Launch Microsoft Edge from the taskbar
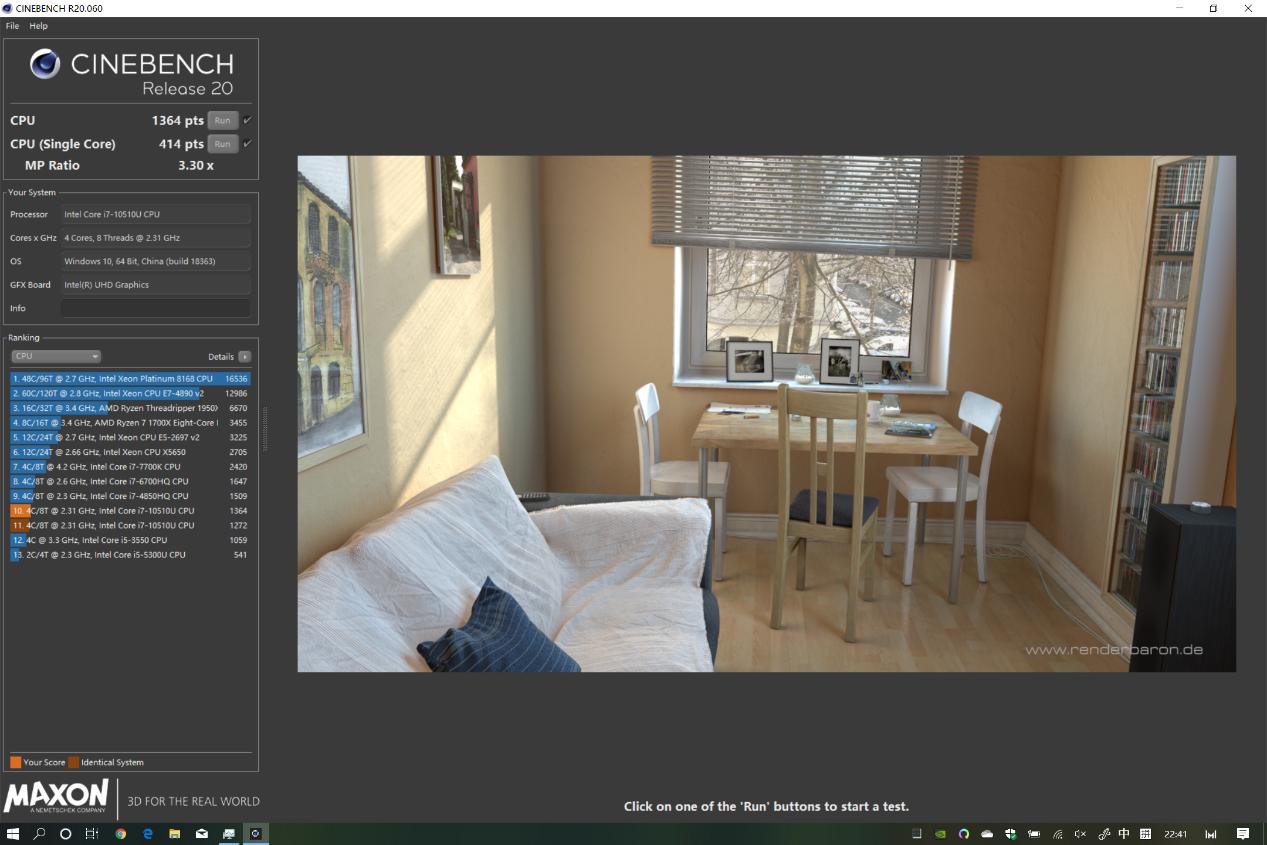Image resolution: width=1267 pixels, height=845 pixels. click(x=148, y=833)
